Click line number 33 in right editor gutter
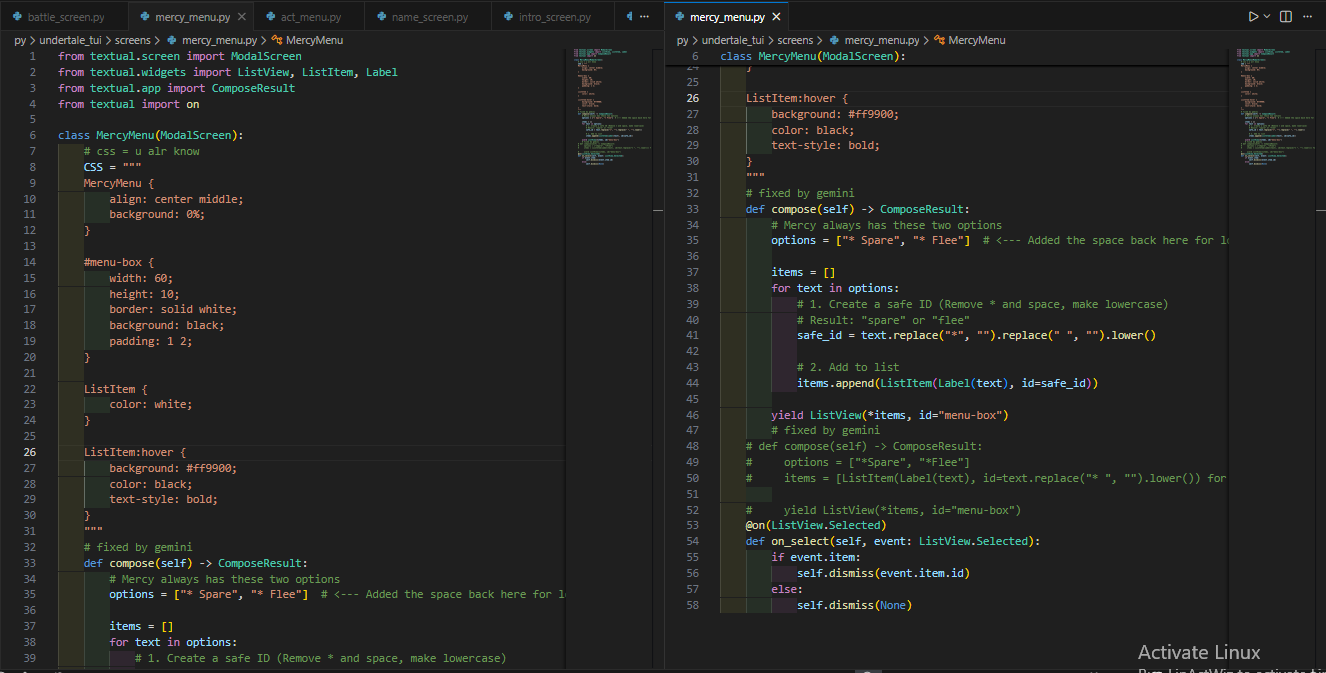Image resolution: width=1326 pixels, height=673 pixels. (693, 209)
